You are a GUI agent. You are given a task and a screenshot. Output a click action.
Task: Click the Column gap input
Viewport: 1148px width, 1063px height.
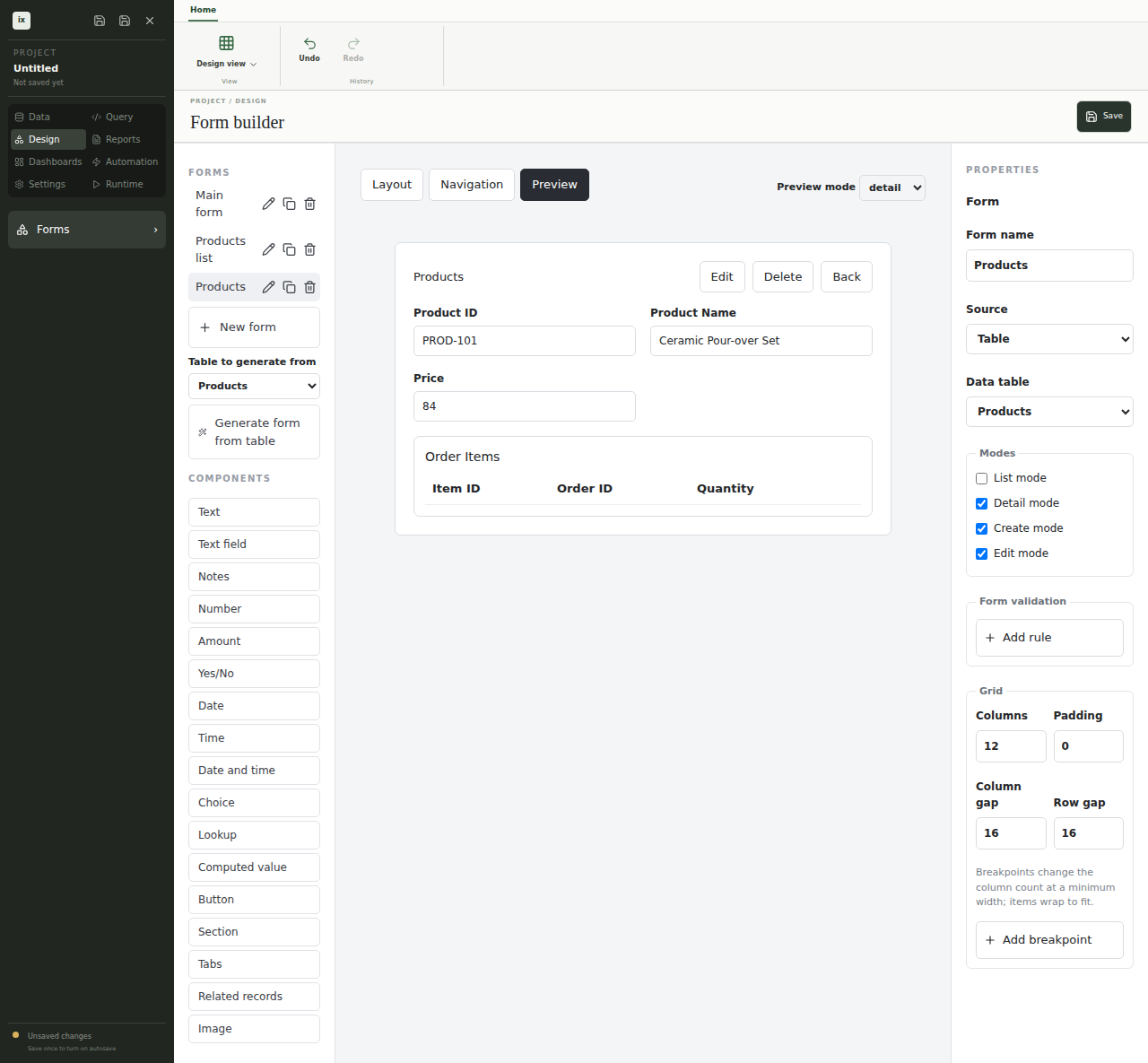pyautogui.click(x=1011, y=833)
